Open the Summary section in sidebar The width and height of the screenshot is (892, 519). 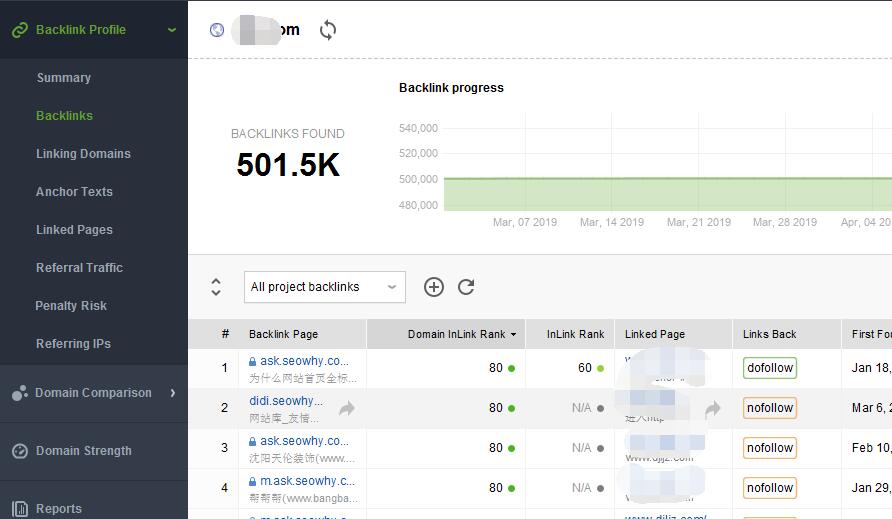64,78
